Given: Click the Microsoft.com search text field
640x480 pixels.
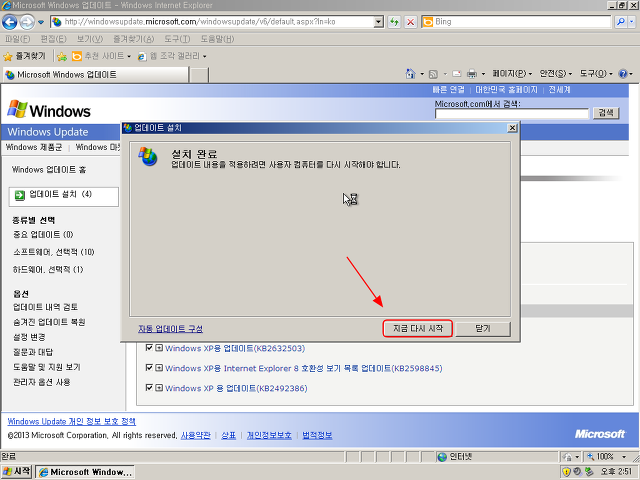Looking at the screenshot, I should (x=512, y=113).
